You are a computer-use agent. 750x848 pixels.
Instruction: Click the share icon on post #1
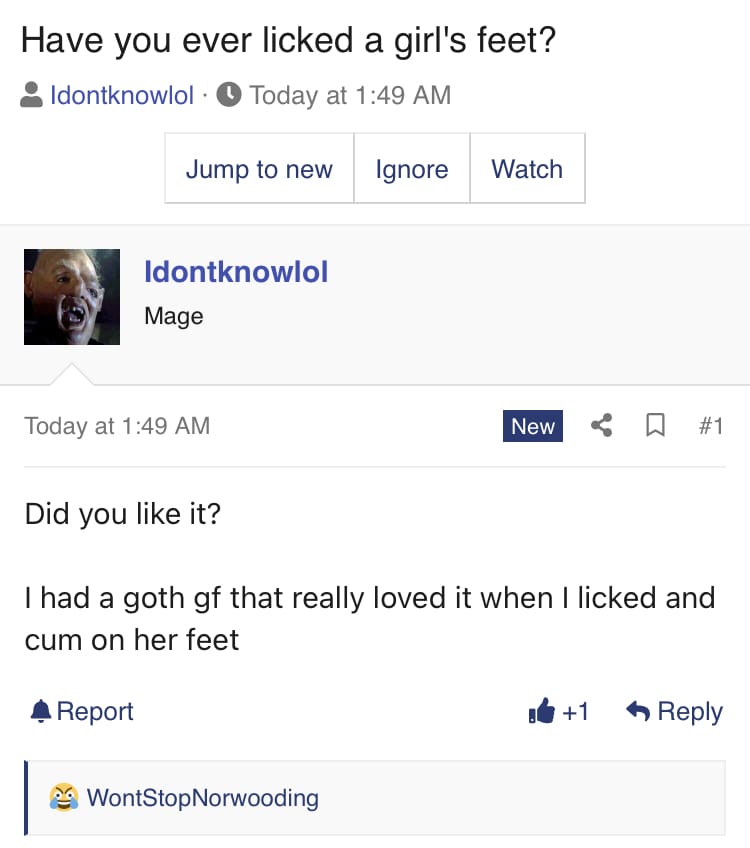[x=601, y=425]
